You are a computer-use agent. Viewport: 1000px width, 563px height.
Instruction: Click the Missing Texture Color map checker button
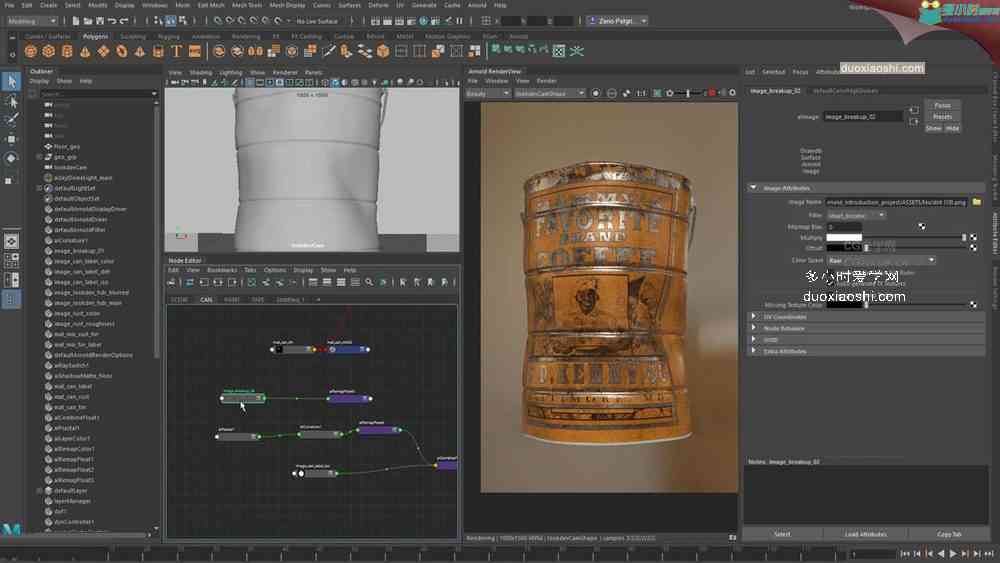(973, 305)
